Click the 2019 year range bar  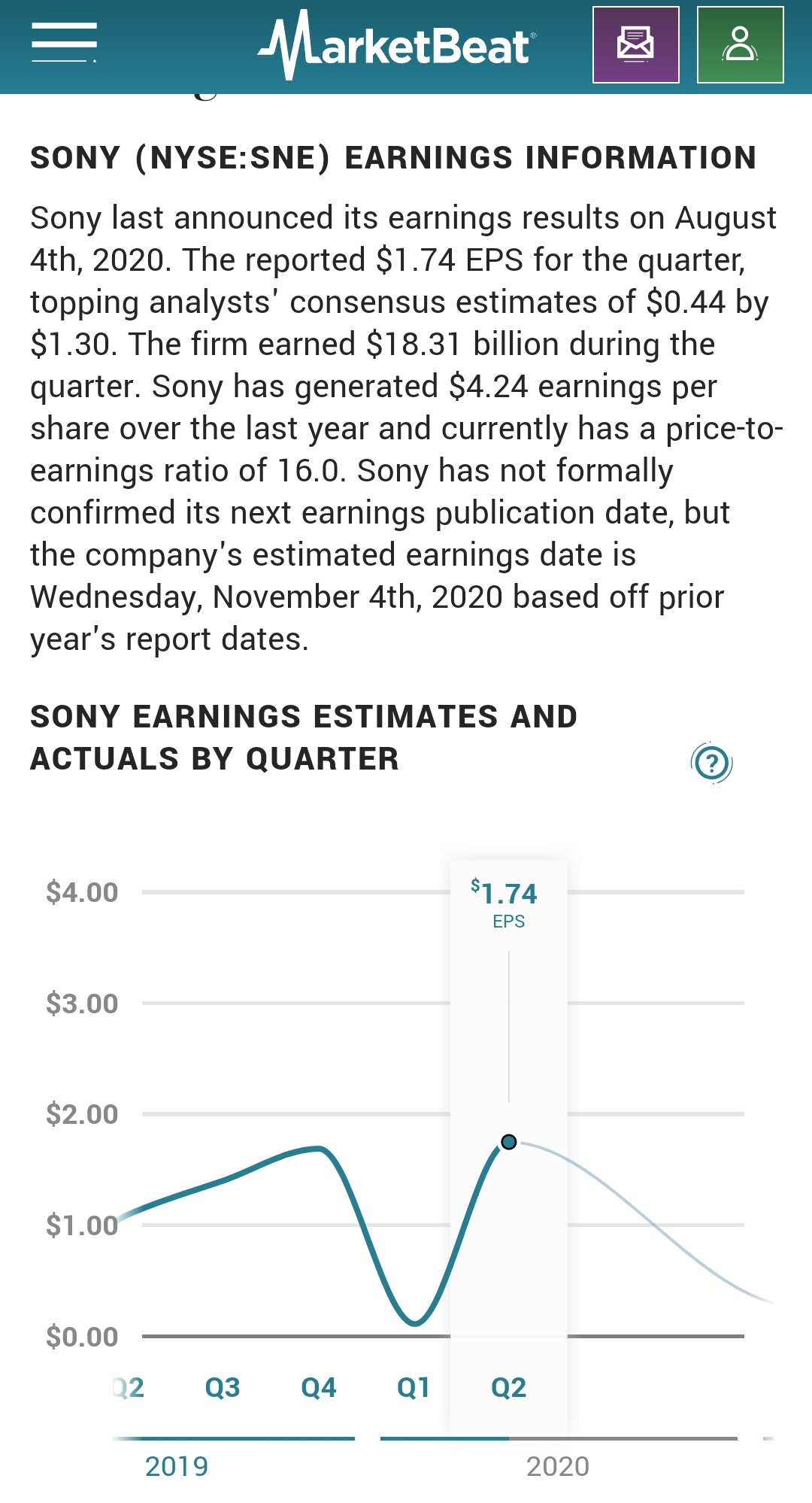[x=234, y=1438]
